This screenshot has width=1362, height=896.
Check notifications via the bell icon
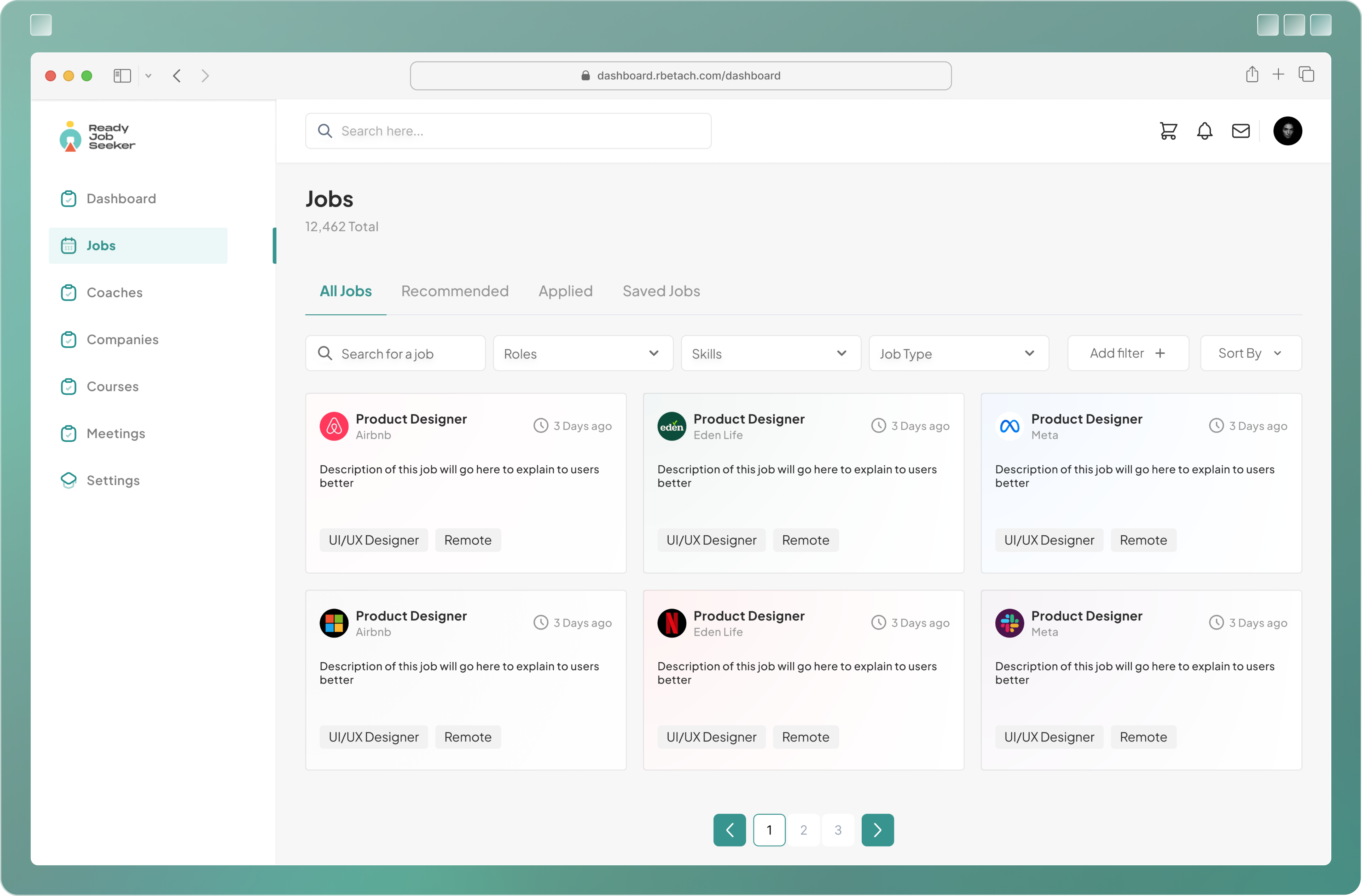point(1205,131)
